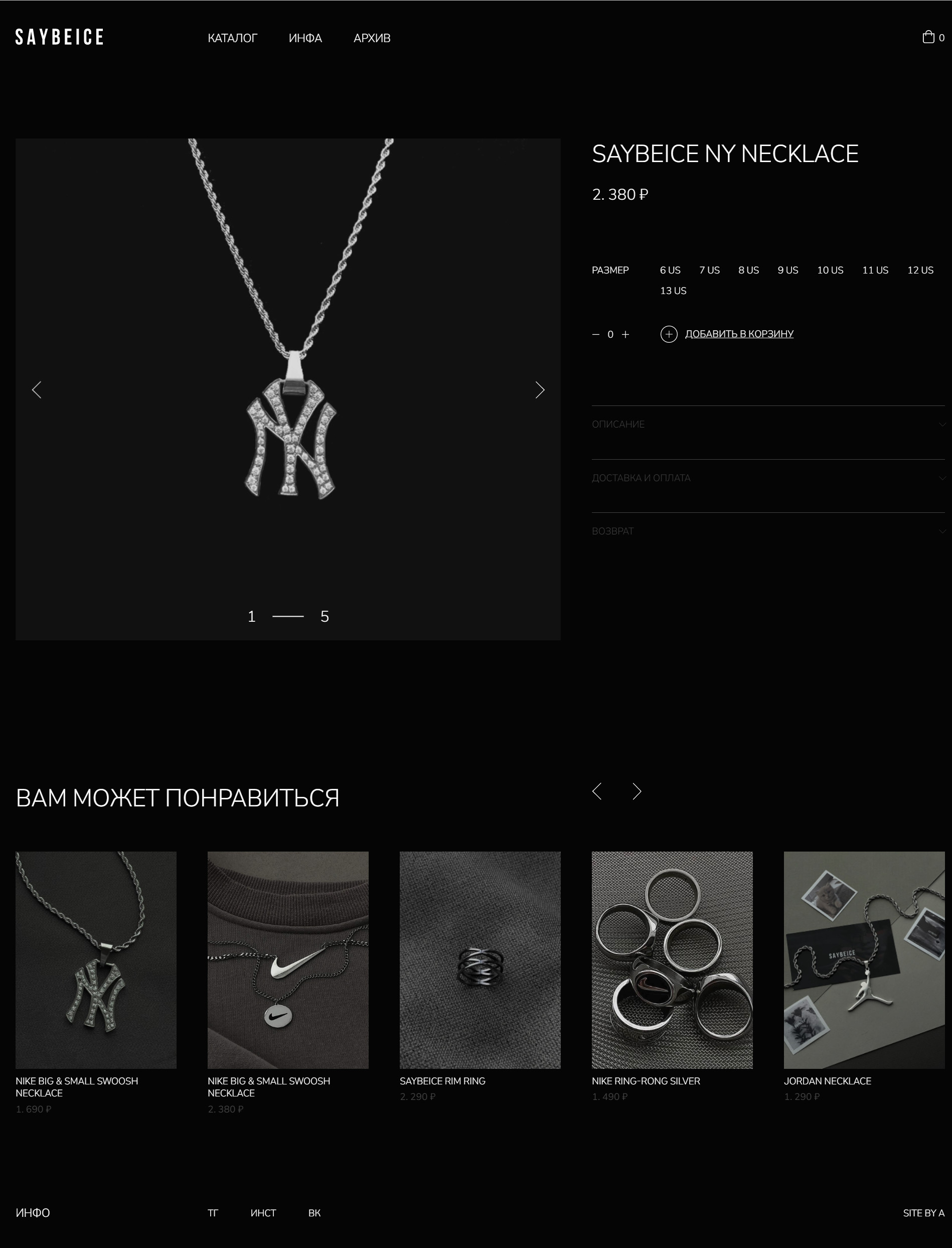Expand the ОПИСАНИЕ section

(768, 424)
